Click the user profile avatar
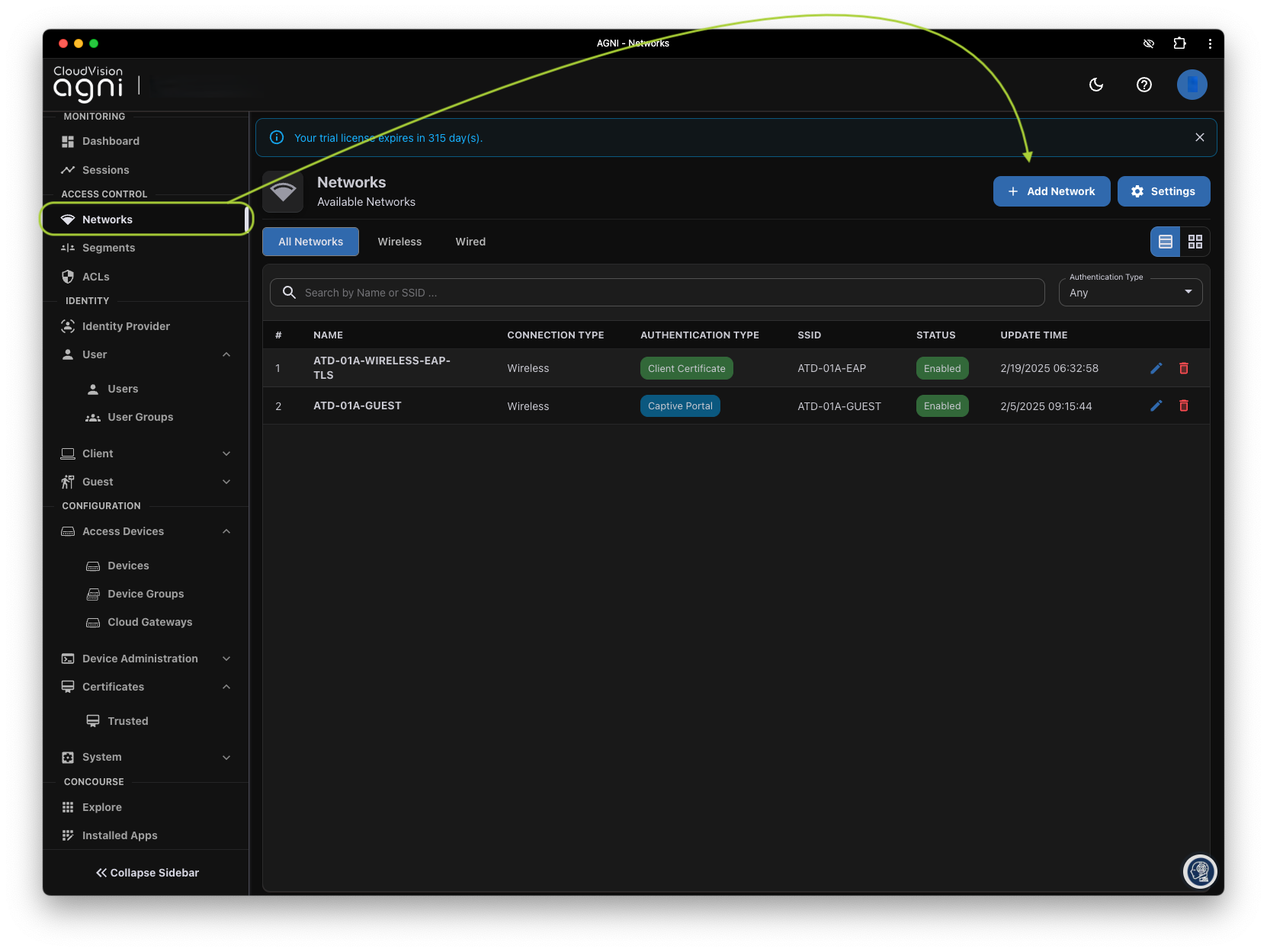The width and height of the screenshot is (1267, 952). (1192, 85)
